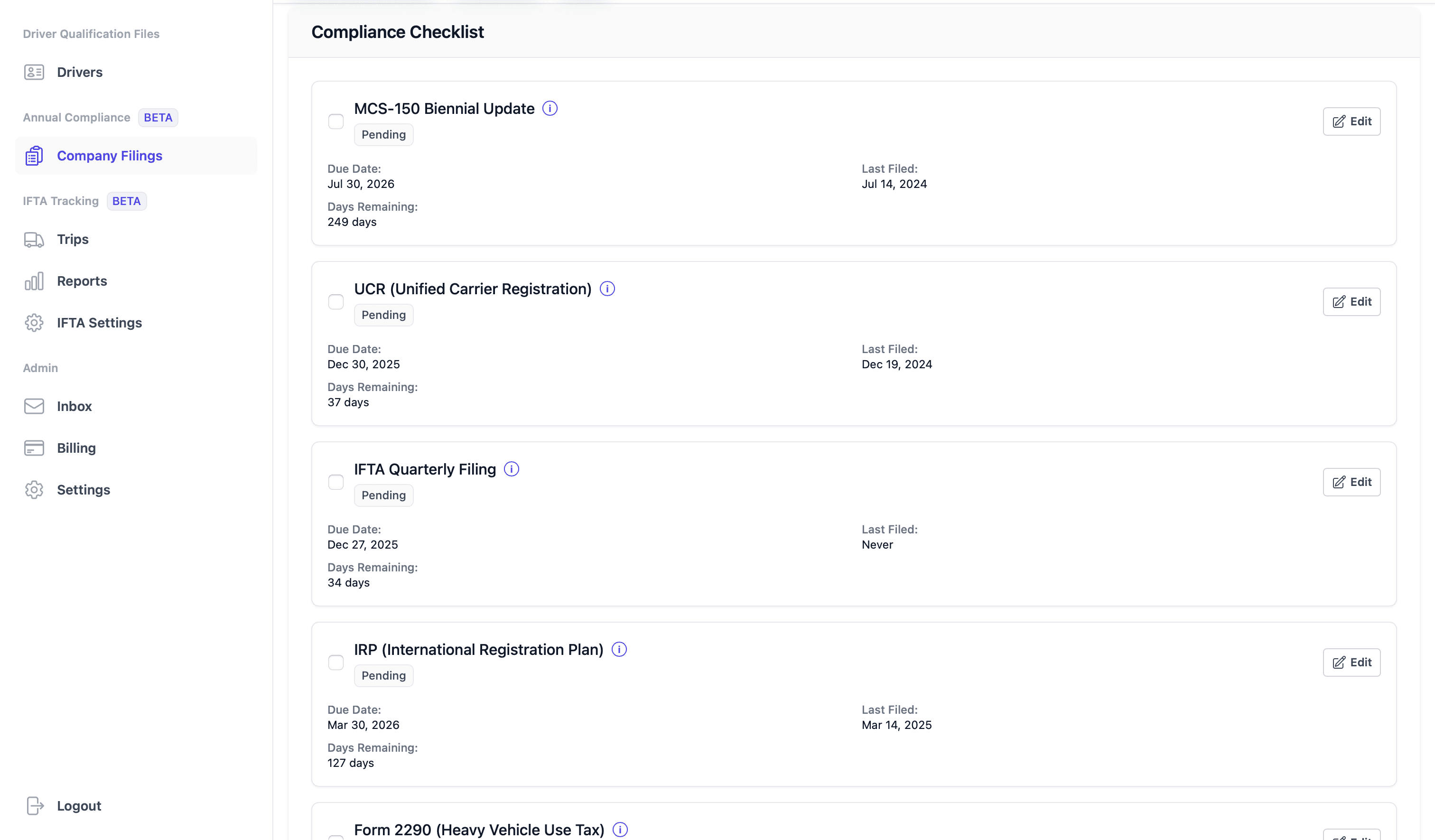This screenshot has width=1435, height=840.
Task: Select the Billing card icon
Action: tap(34, 448)
